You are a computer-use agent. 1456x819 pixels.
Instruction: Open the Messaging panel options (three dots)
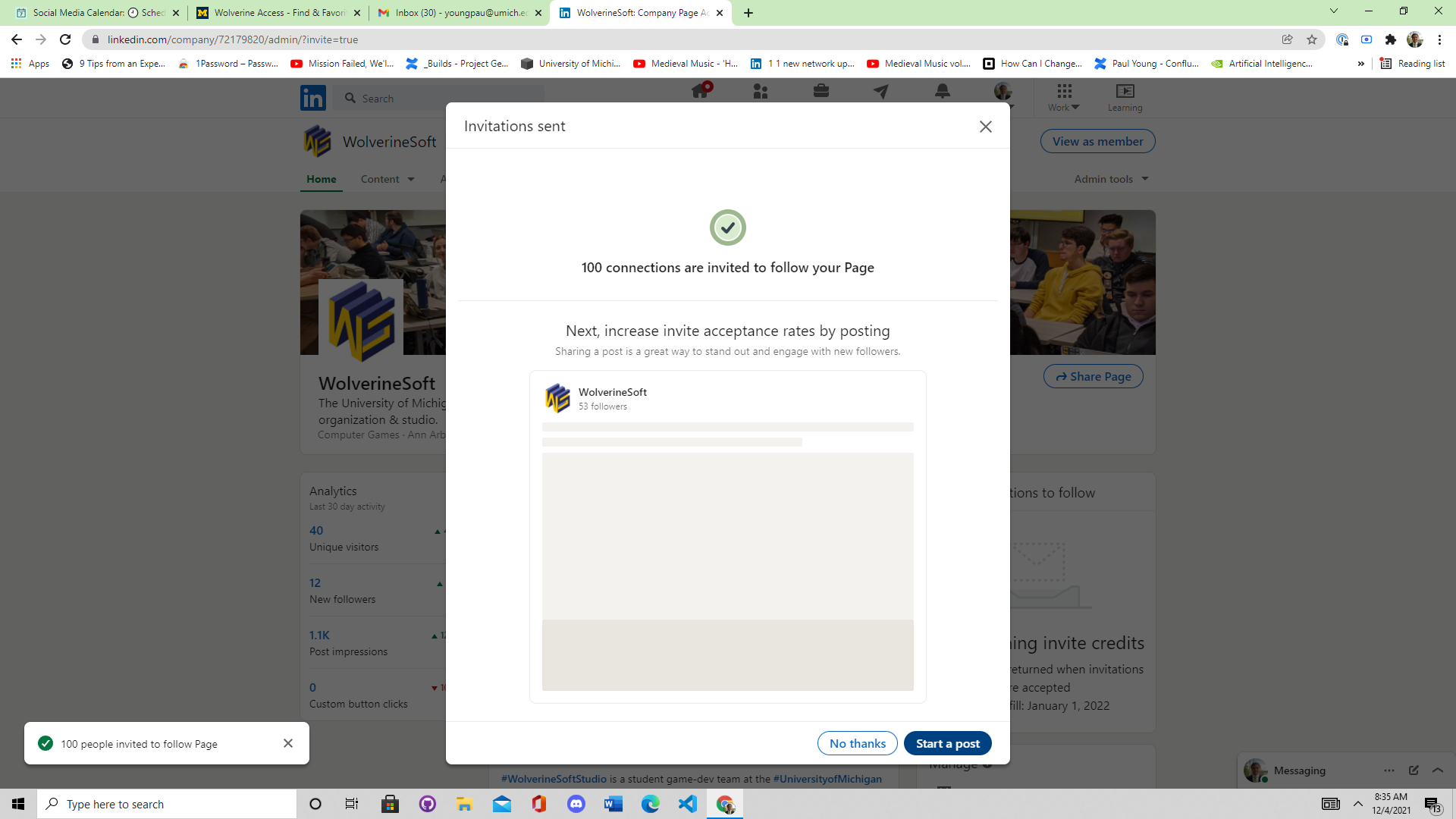(1389, 770)
